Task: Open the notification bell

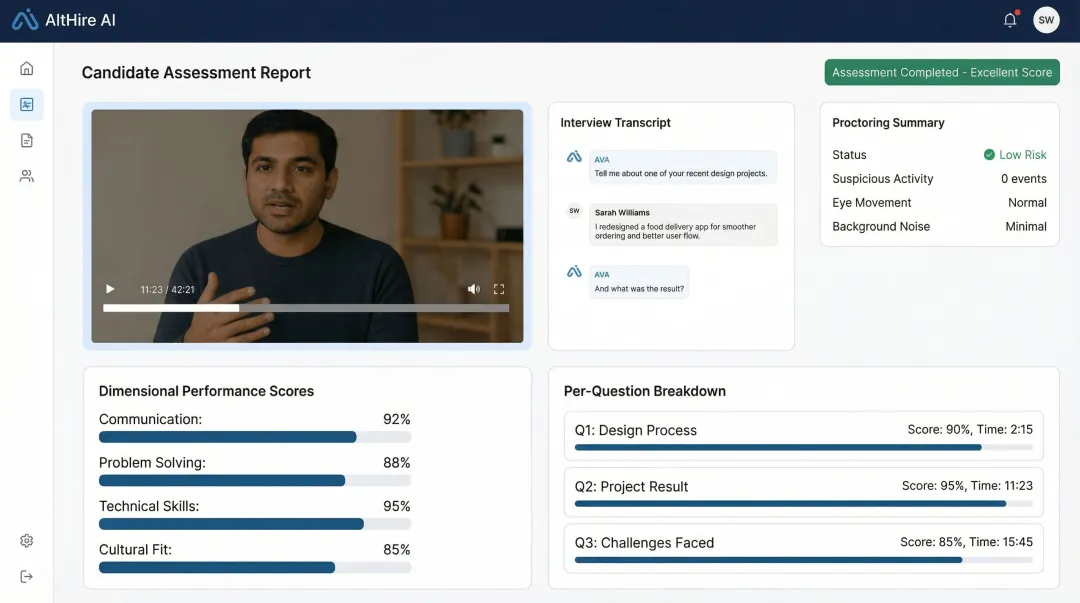Action: tap(1010, 19)
